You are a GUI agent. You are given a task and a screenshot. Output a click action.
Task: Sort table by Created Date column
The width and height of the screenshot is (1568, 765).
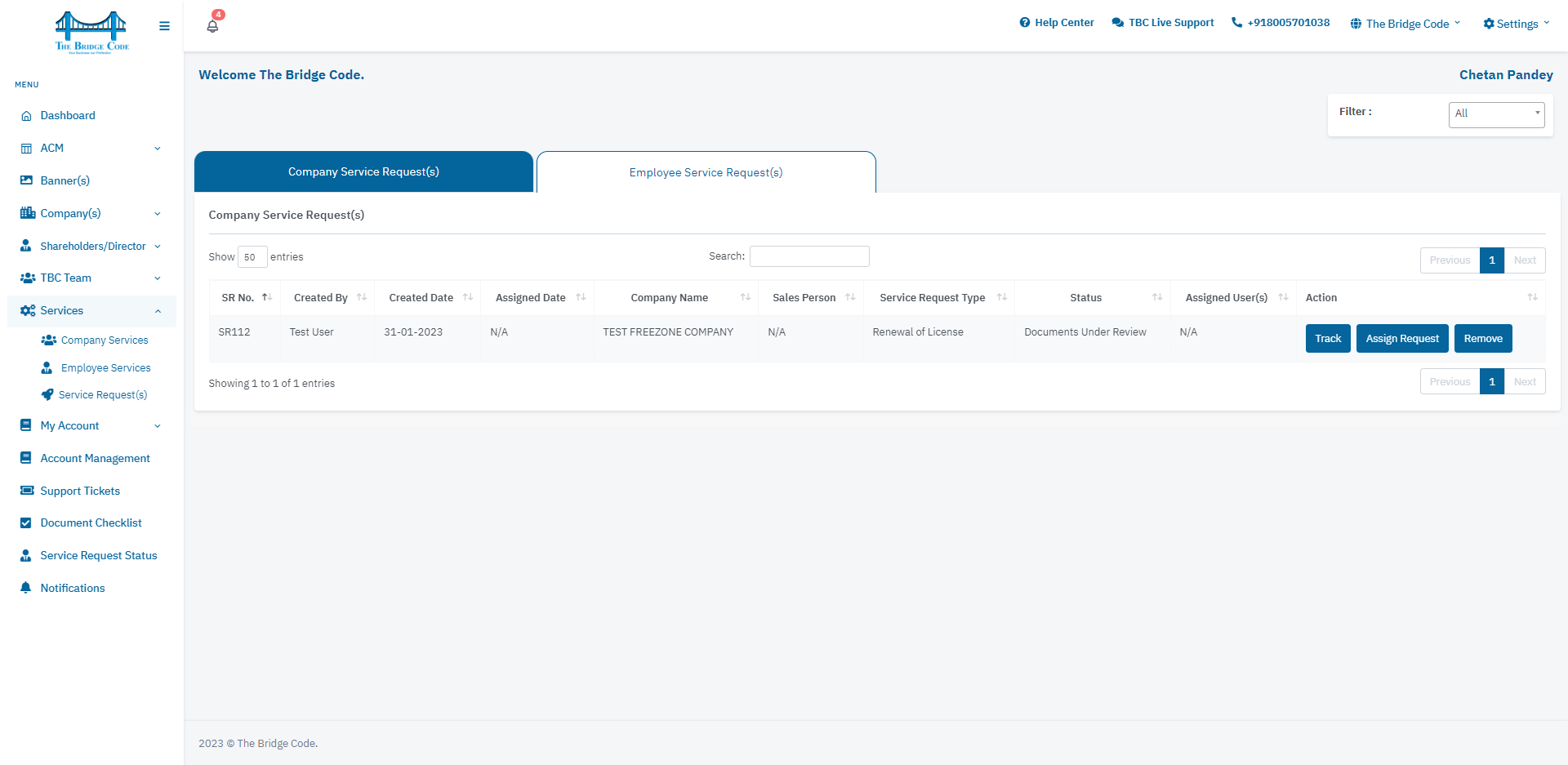(428, 298)
